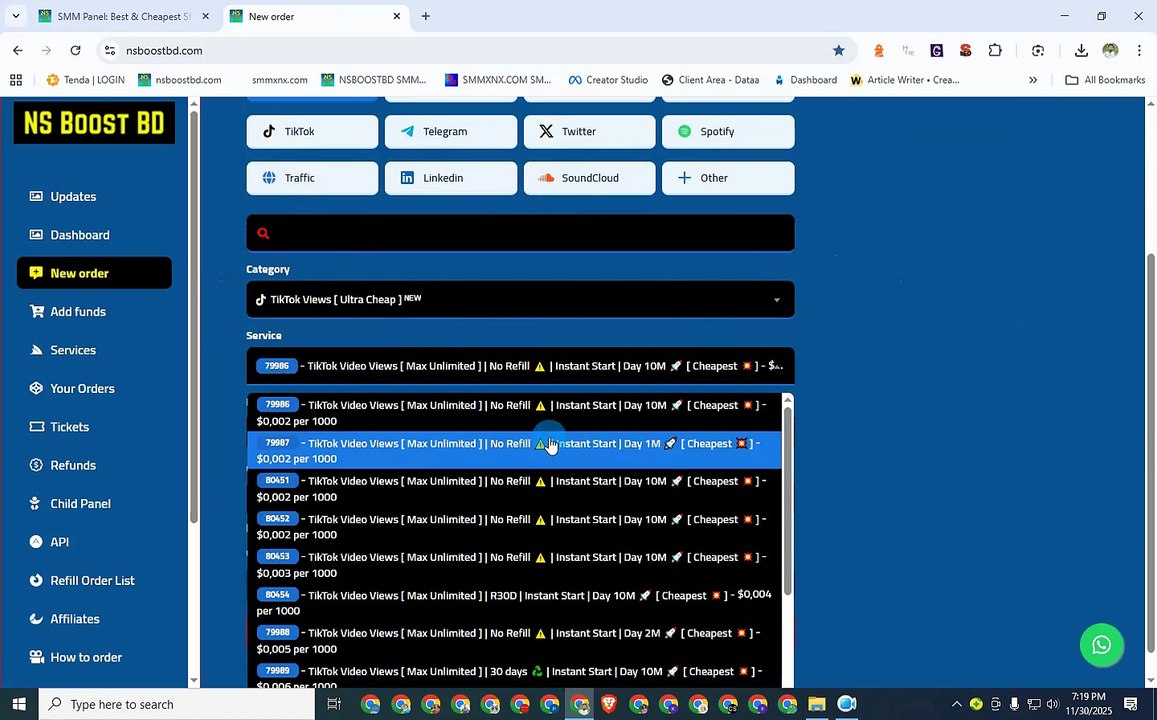Switch to SMM Panel browser tab
This screenshot has height=720, width=1157.
pyautogui.click(x=124, y=16)
